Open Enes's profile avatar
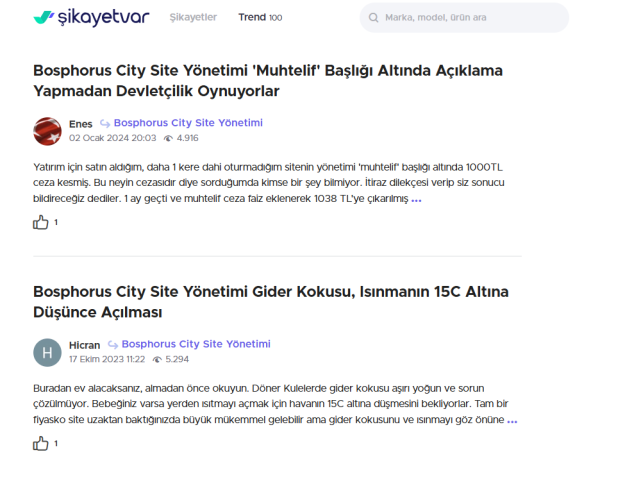The width and height of the screenshot is (641, 477). (x=47, y=131)
